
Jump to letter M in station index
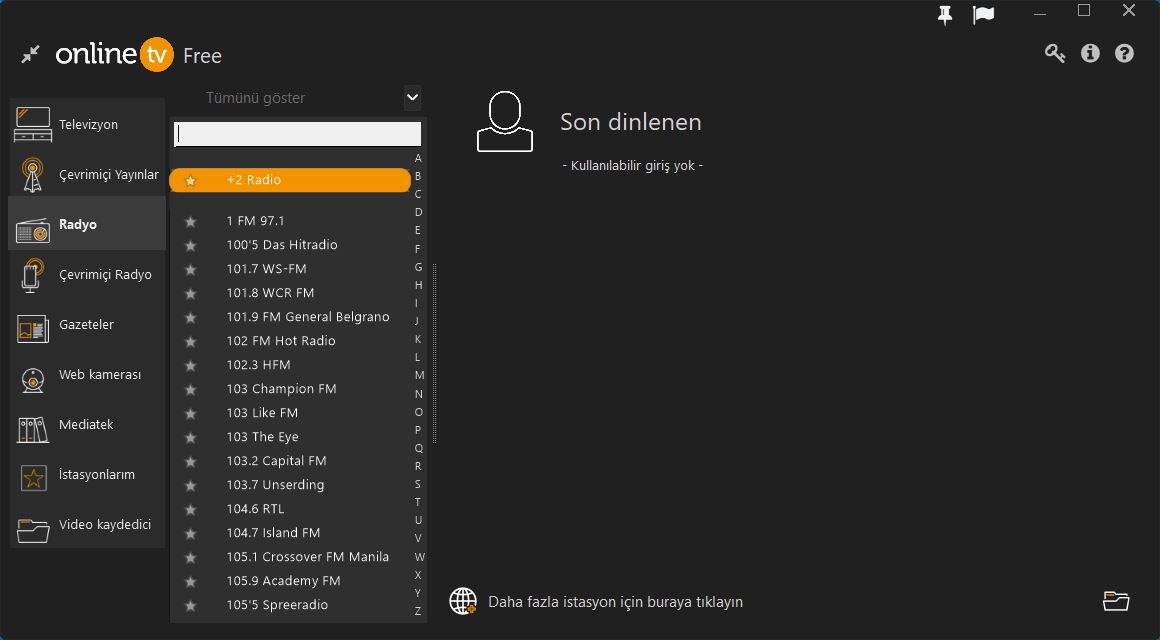419,375
